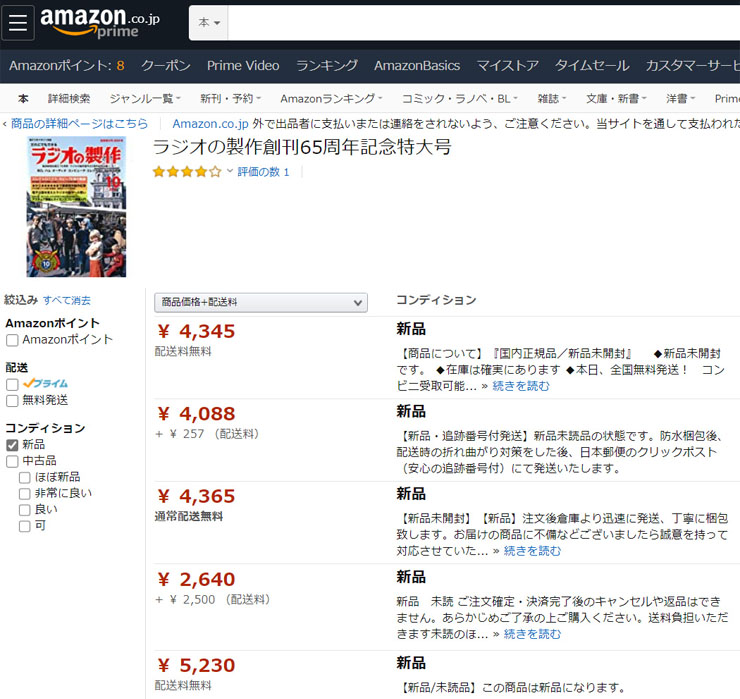The height and width of the screenshot is (699, 740).
Task: Open 評価の数 1 reviews link
Action: tap(263, 172)
